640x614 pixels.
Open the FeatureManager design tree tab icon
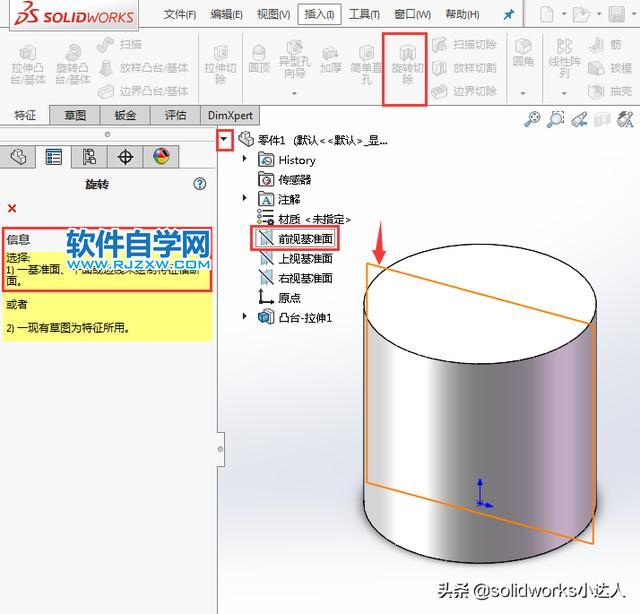[x=18, y=157]
